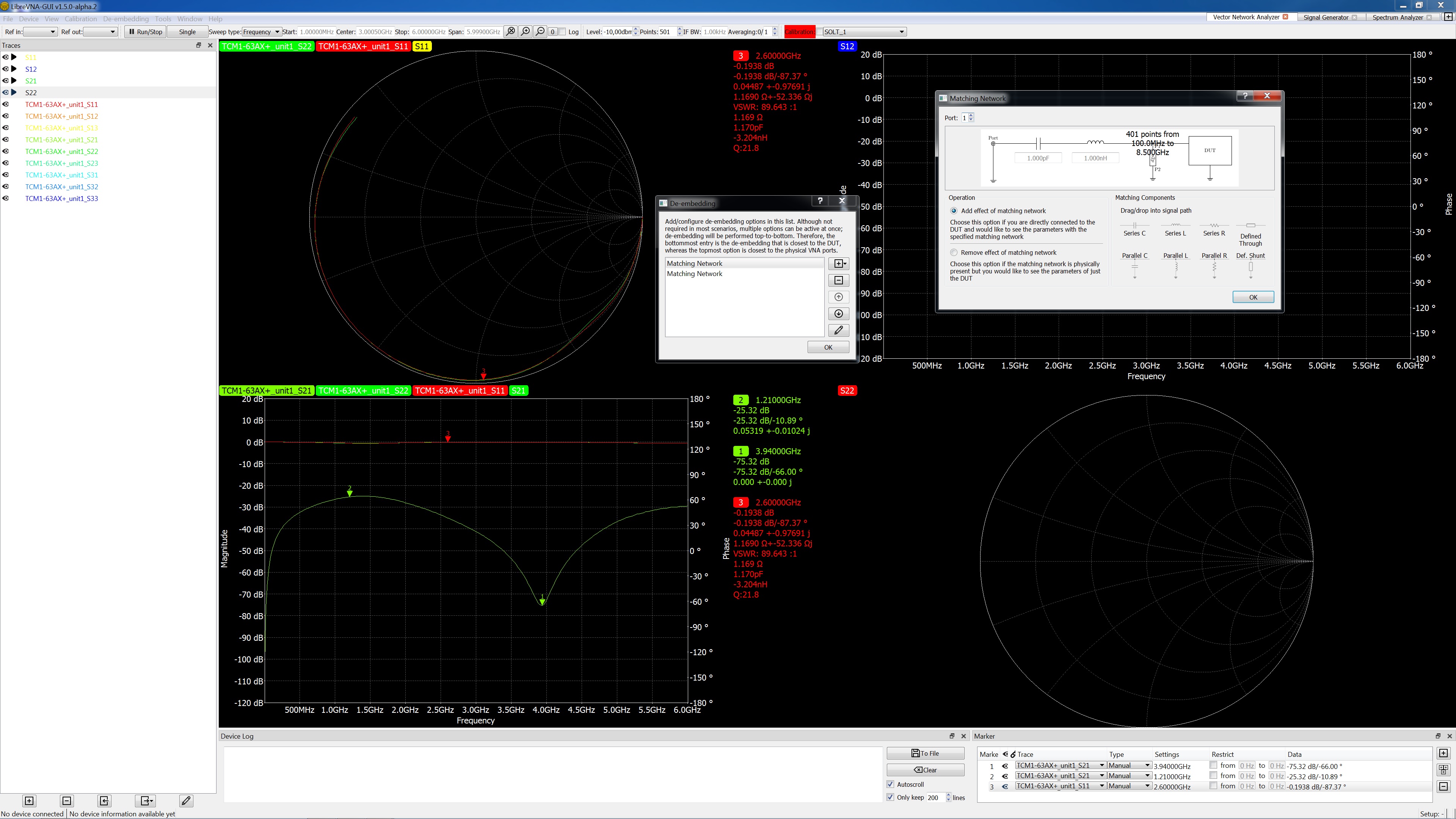The height and width of the screenshot is (819, 1456).
Task: Click the 1.000pF capacitor value field
Action: tap(1038, 158)
